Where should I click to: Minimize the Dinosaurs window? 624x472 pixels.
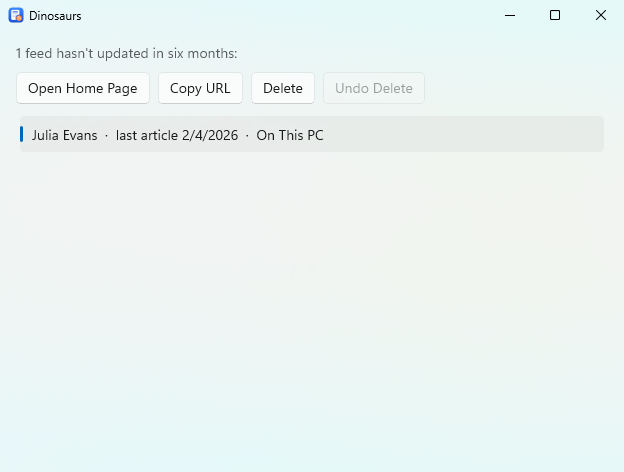click(510, 16)
